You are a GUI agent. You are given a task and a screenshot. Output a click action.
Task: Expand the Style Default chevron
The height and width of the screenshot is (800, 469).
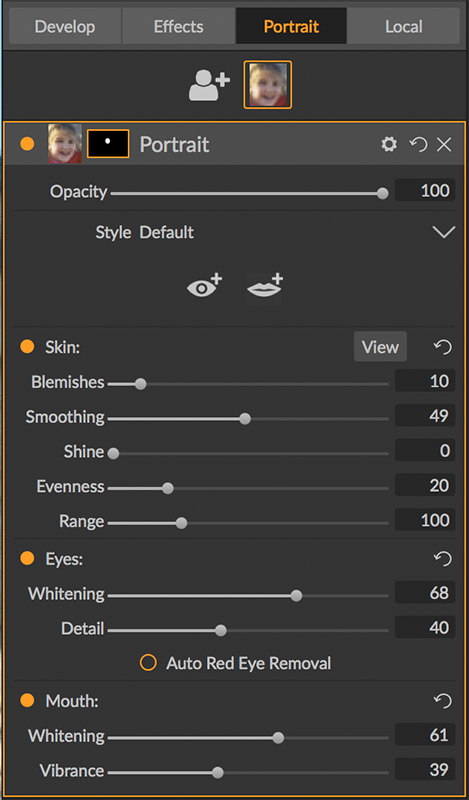(x=443, y=233)
